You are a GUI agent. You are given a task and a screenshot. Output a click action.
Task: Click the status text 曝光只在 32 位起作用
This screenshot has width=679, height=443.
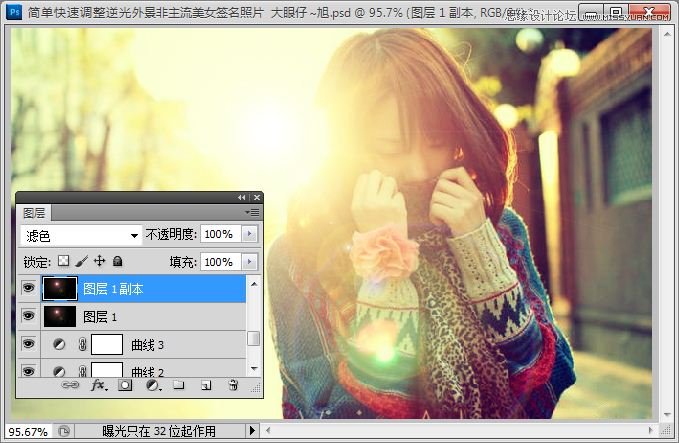pos(159,431)
